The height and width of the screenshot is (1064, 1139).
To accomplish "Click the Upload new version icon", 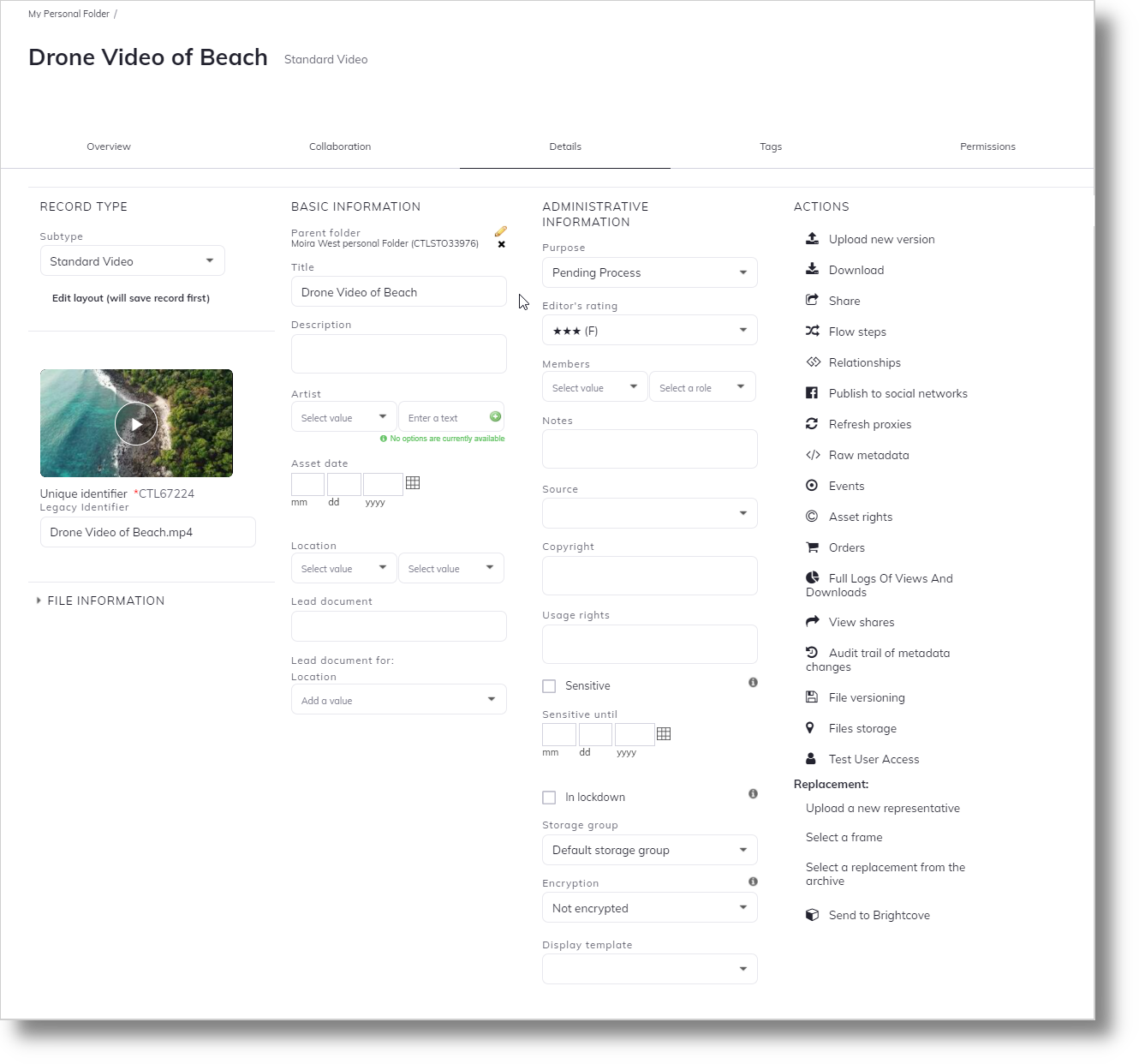I will [813, 239].
